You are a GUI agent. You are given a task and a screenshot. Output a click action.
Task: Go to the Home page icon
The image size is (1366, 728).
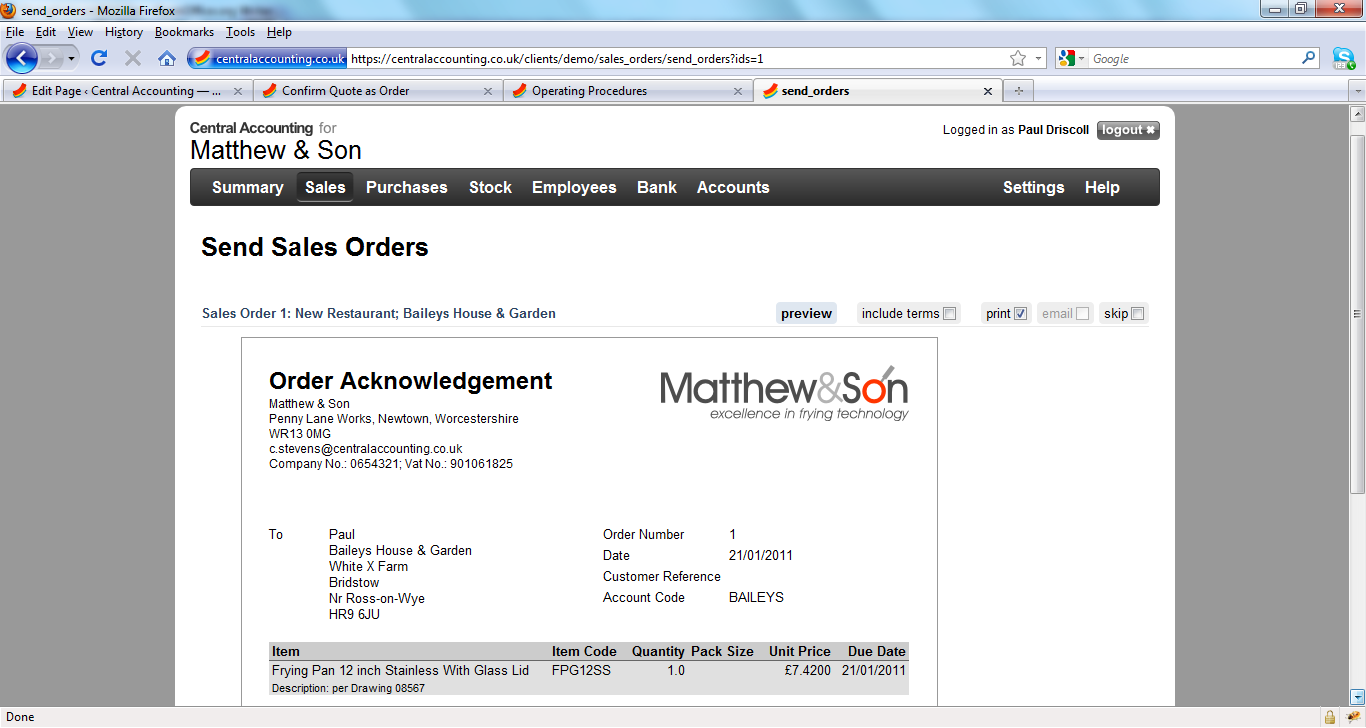click(x=167, y=58)
